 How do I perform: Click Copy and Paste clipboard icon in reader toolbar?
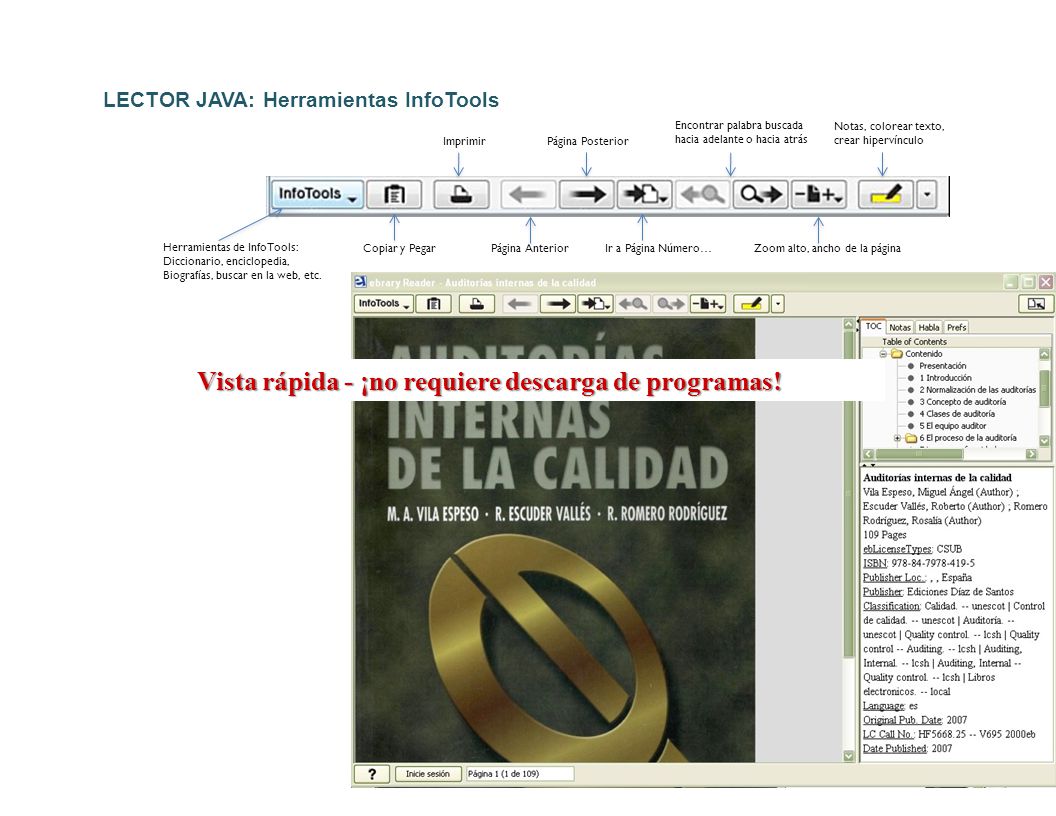coord(434,304)
